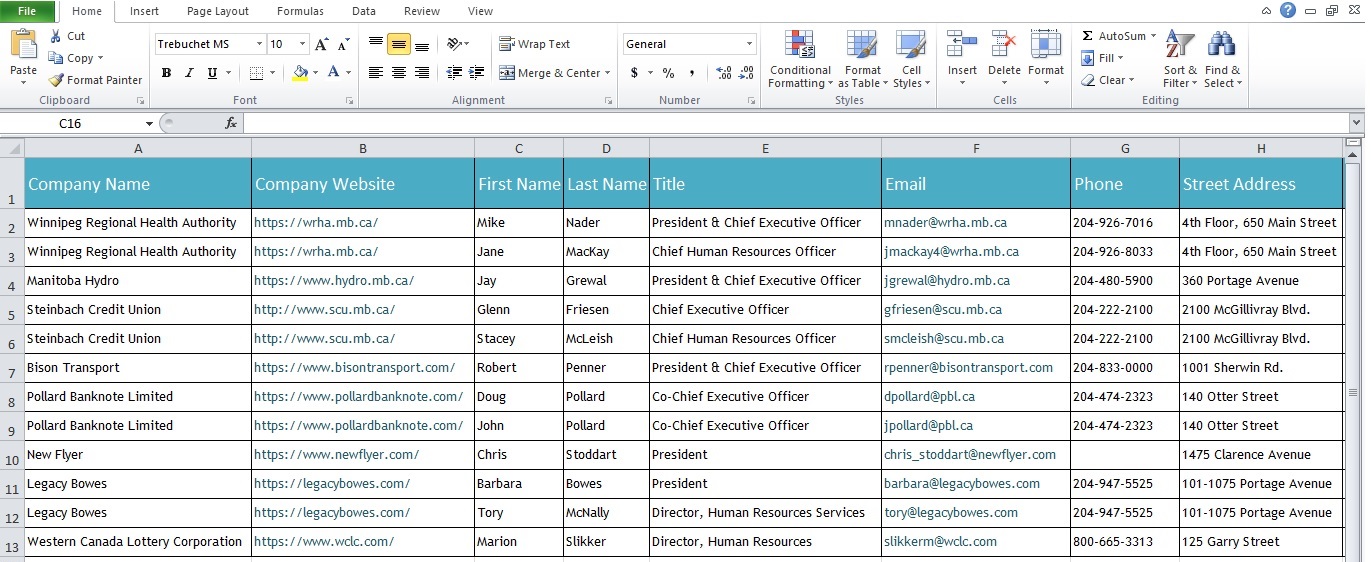Viewport: 1371px width, 562px height.
Task: Increase font size with Grow Font icon
Action: [321, 44]
